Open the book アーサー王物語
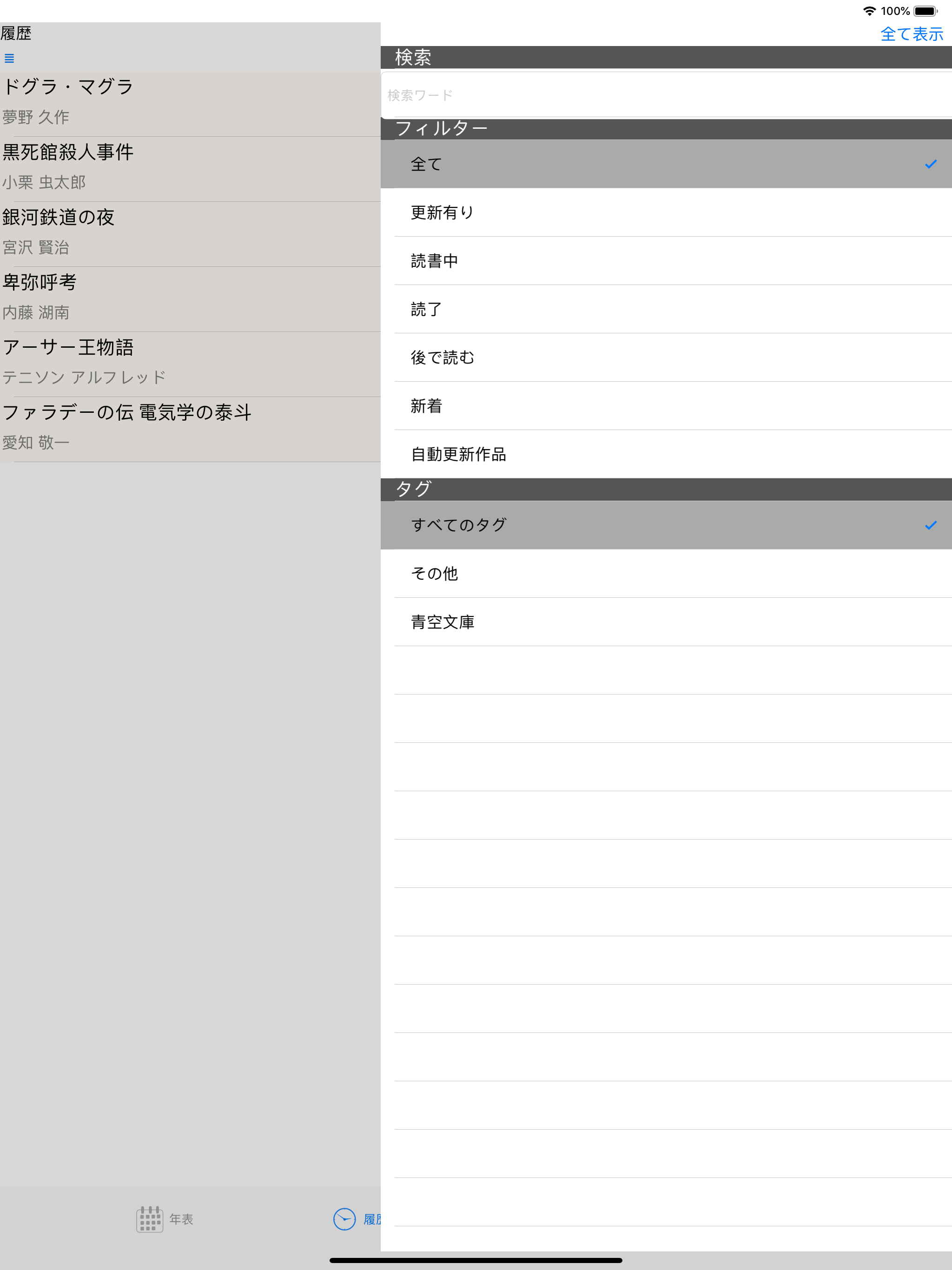Viewport: 952px width, 1270px height. tap(190, 364)
